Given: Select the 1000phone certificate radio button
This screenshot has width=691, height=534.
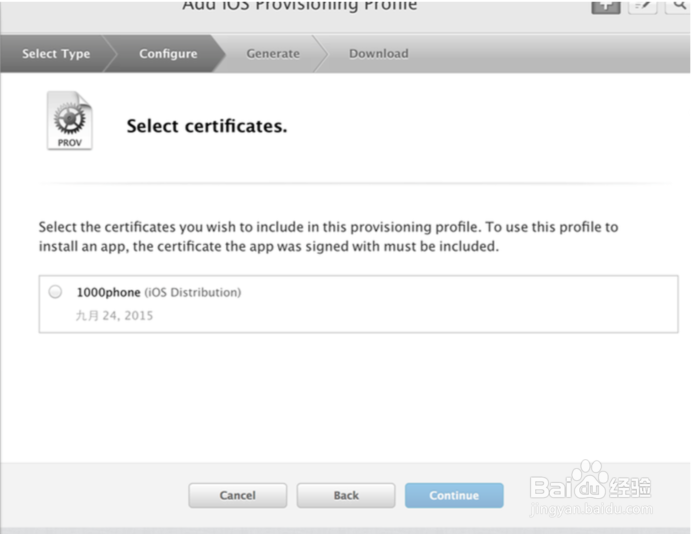Looking at the screenshot, I should point(55,292).
